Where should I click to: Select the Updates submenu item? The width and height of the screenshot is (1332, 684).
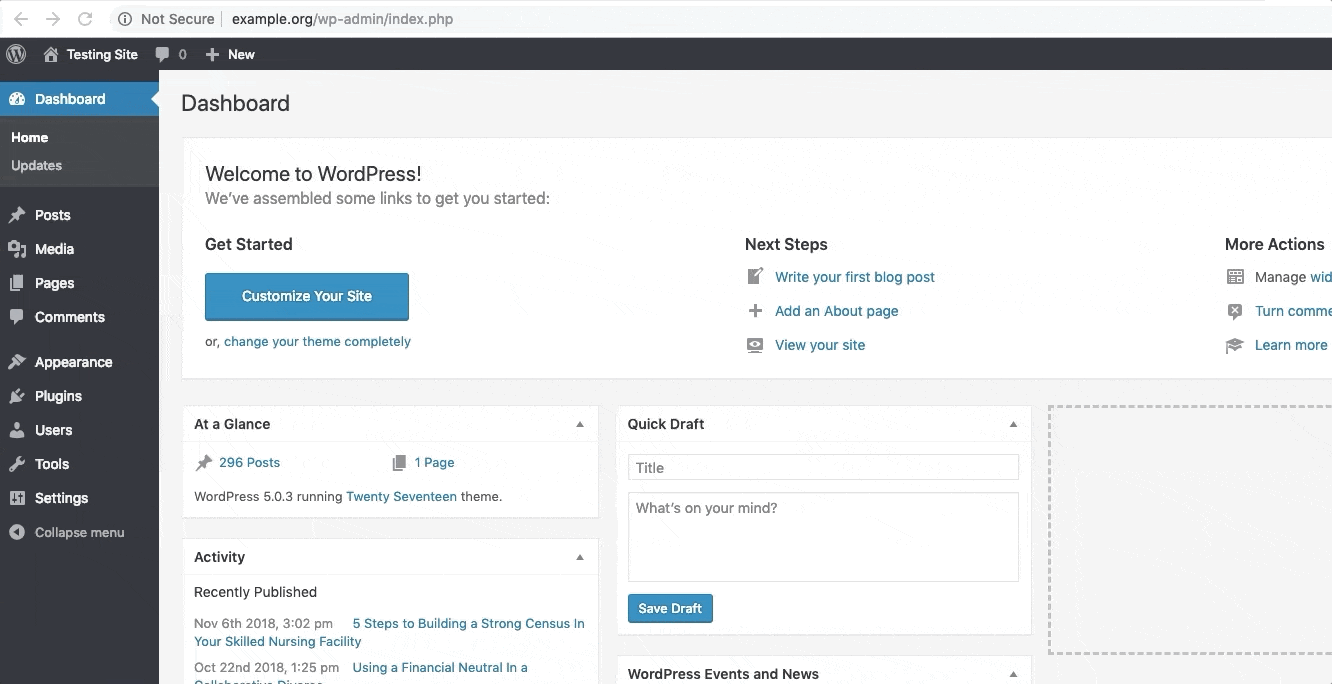click(36, 165)
